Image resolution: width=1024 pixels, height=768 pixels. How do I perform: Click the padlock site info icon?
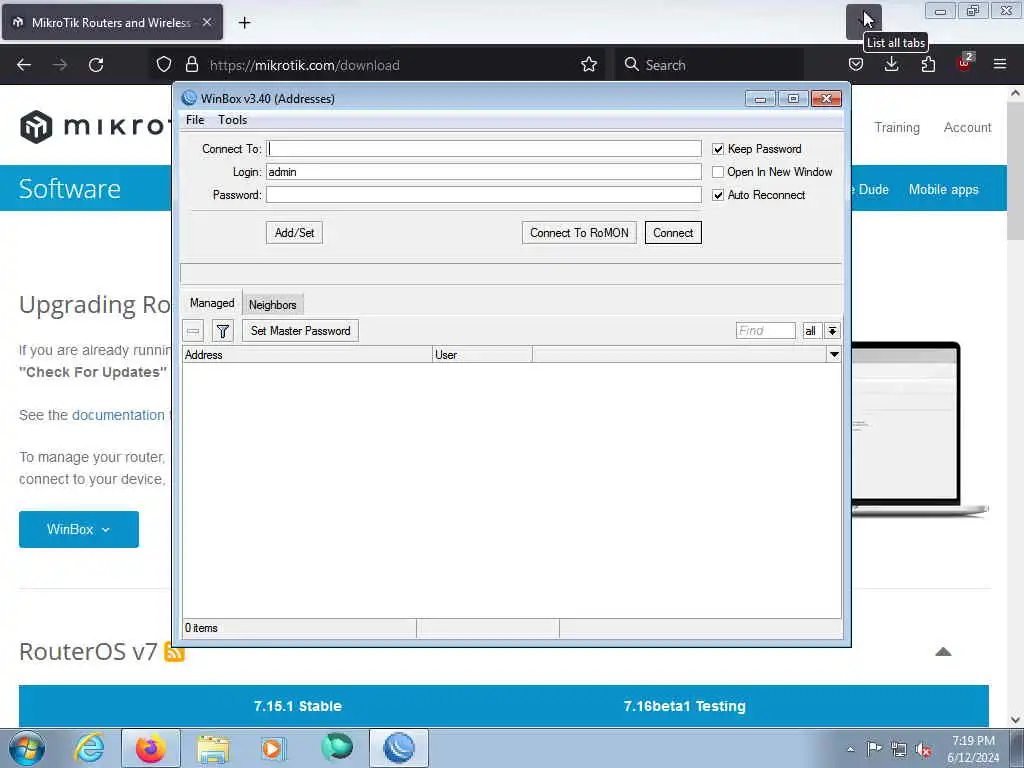pos(191,65)
